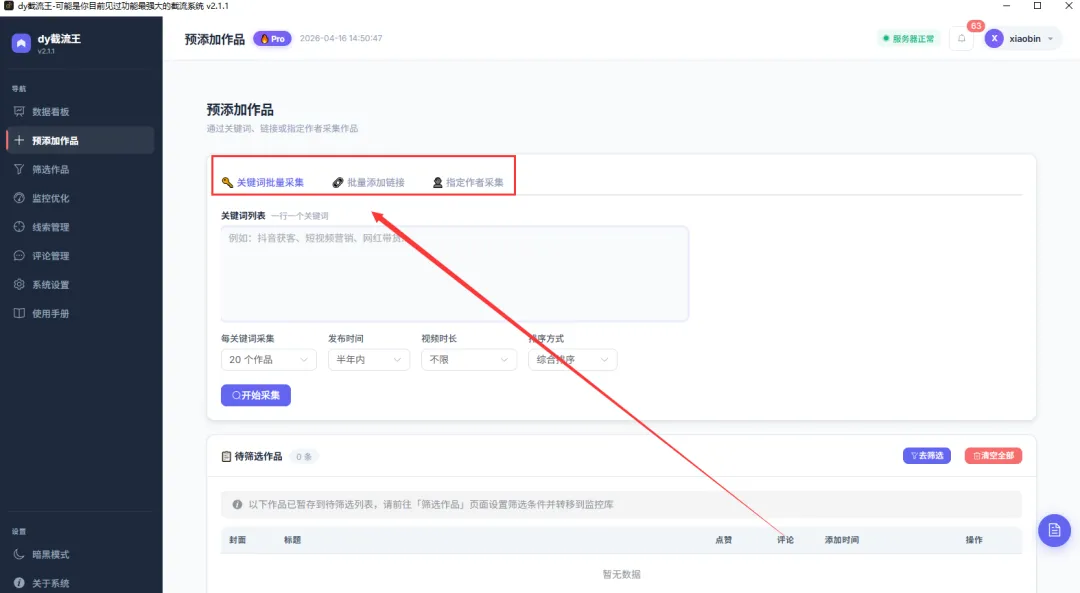This screenshot has width=1080, height=593.
Task: Open notifications bell icon
Action: (x=962, y=39)
